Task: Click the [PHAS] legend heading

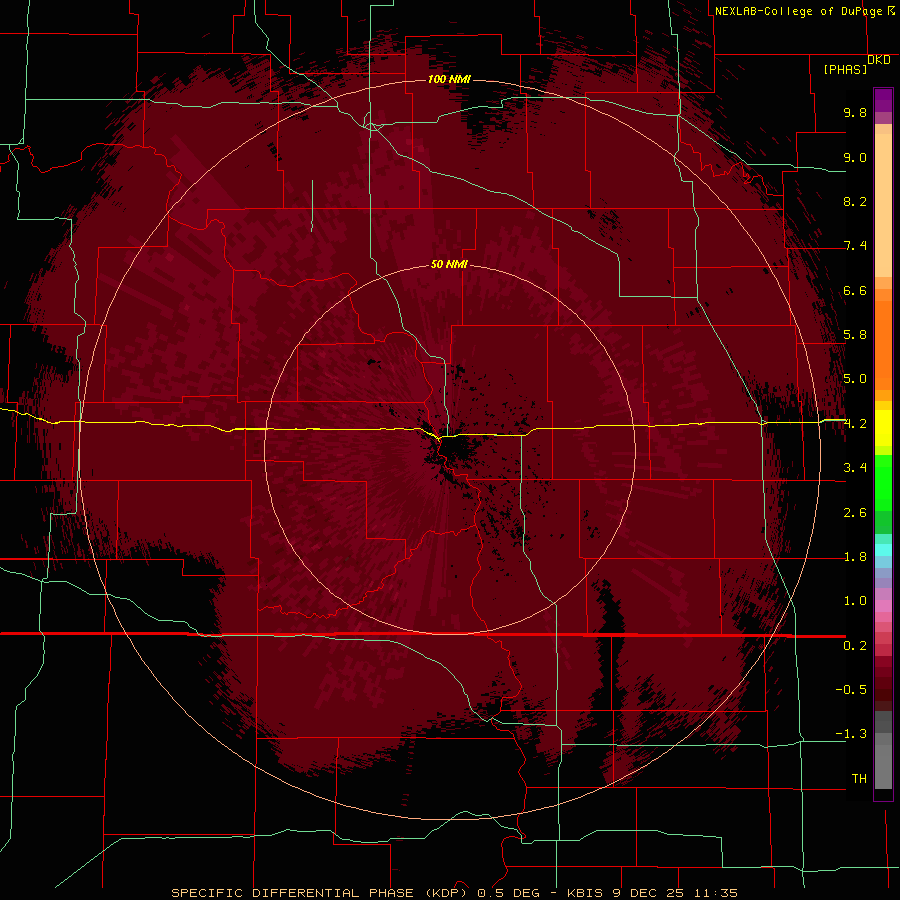Action: coord(845,70)
